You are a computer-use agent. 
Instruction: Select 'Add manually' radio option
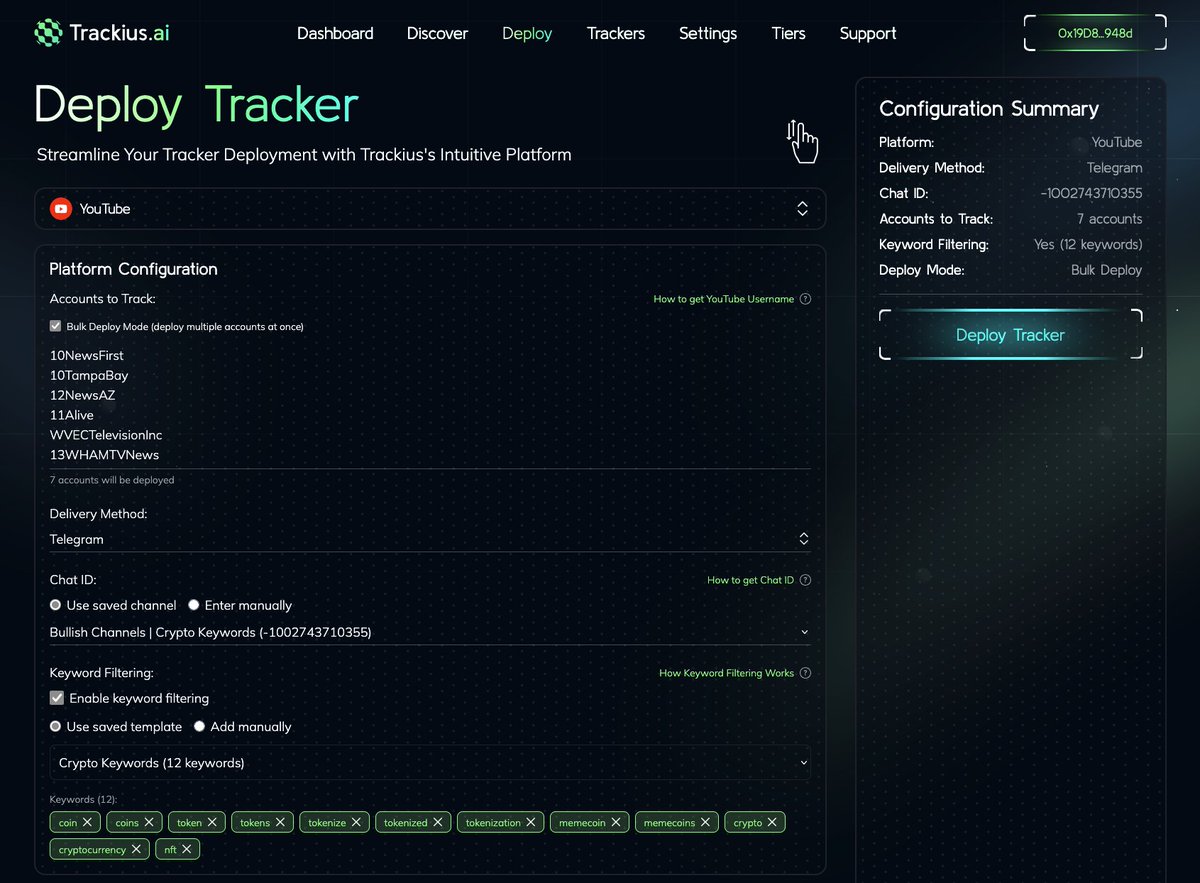200,727
